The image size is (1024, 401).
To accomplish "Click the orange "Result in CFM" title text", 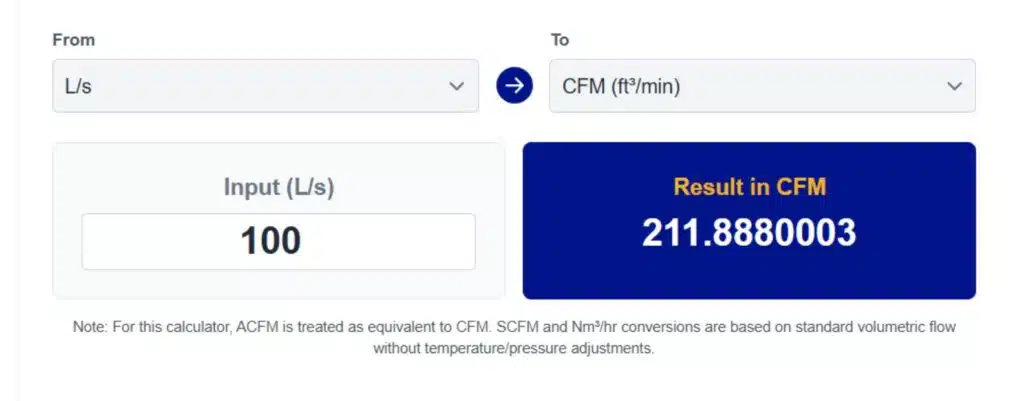I will click(750, 187).
